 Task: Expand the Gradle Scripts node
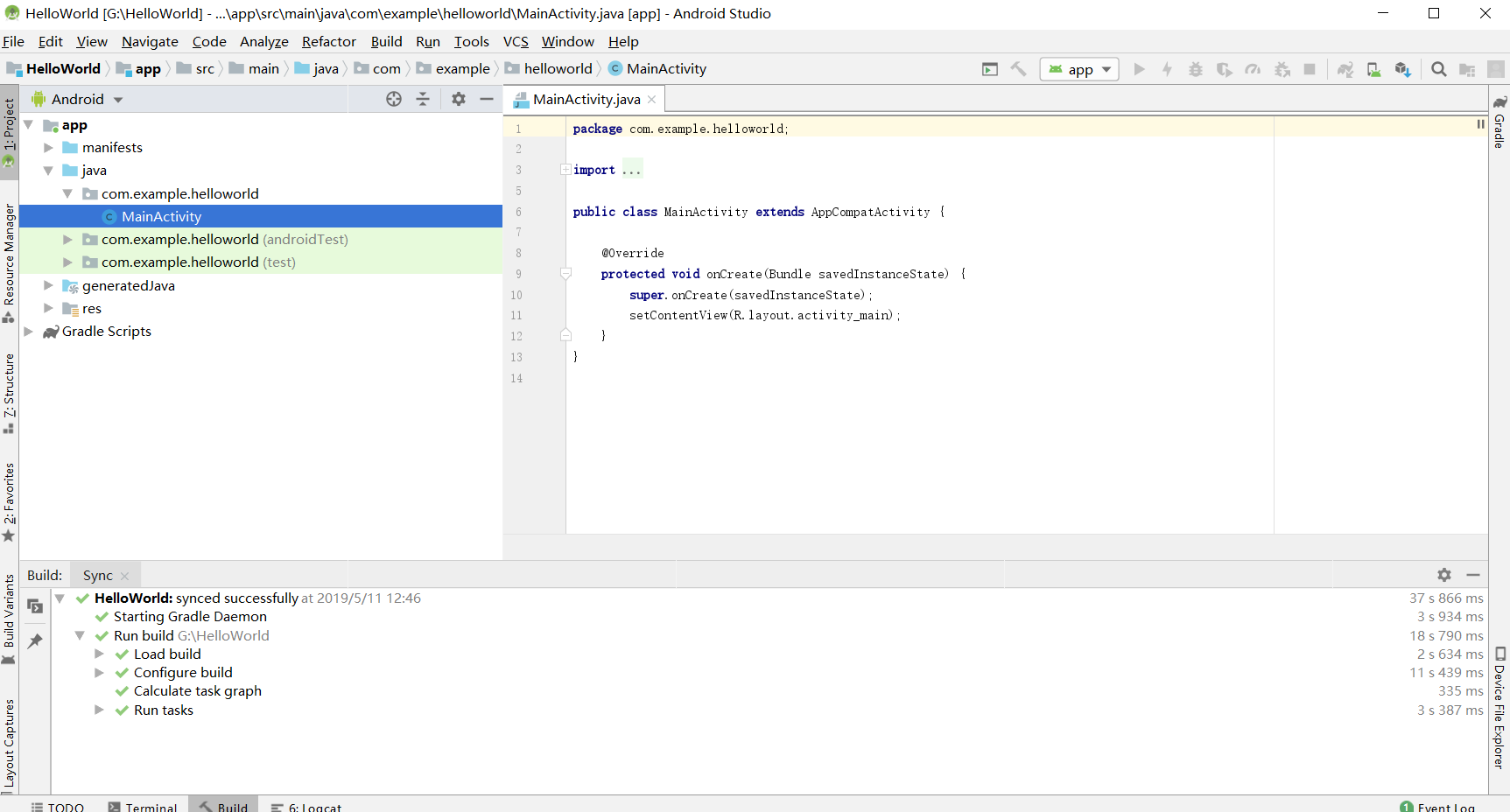[29, 332]
